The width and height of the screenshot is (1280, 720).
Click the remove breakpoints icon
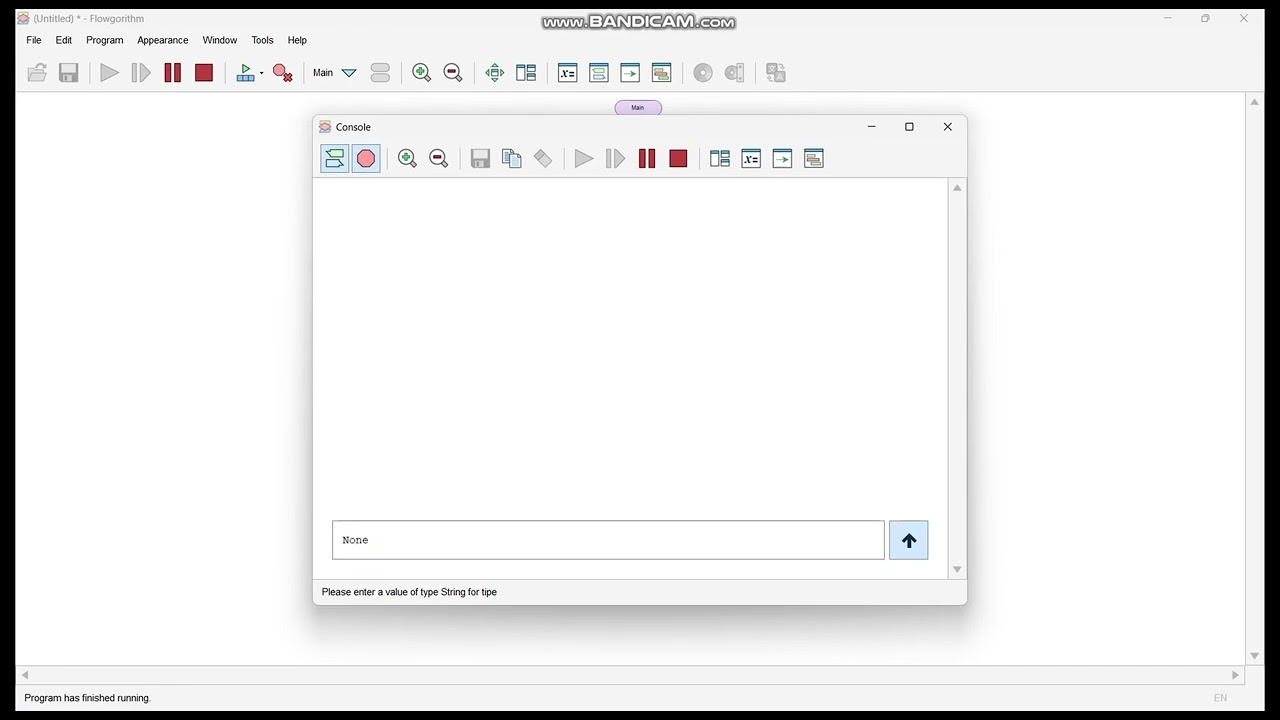283,72
